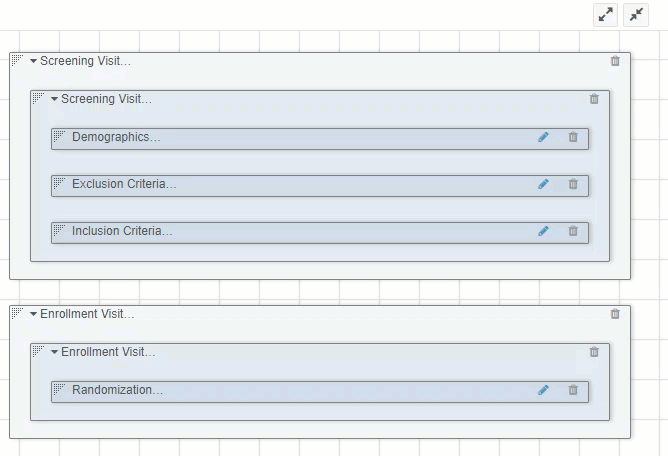Delete the outer Screening Visit group
Viewport: 668px width, 456px height.
[x=615, y=61]
